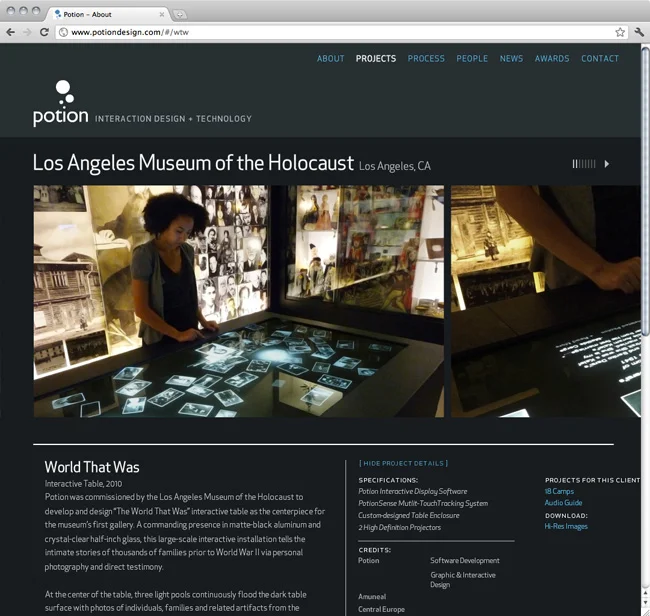This screenshot has height=616, width=650.
Task: Click the Central Europe credit entry
Action: (x=381, y=609)
